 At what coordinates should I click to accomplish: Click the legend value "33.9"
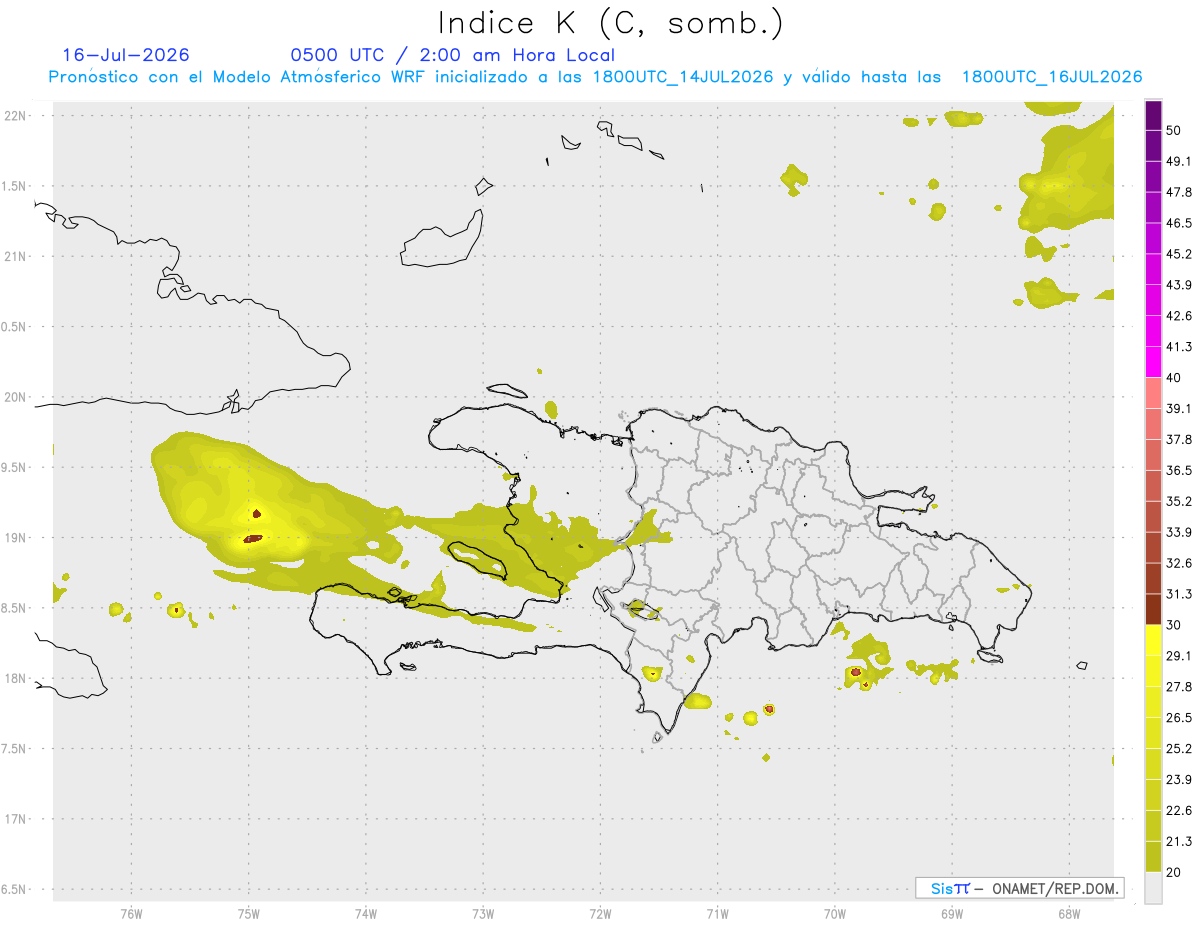pyautogui.click(x=1180, y=532)
